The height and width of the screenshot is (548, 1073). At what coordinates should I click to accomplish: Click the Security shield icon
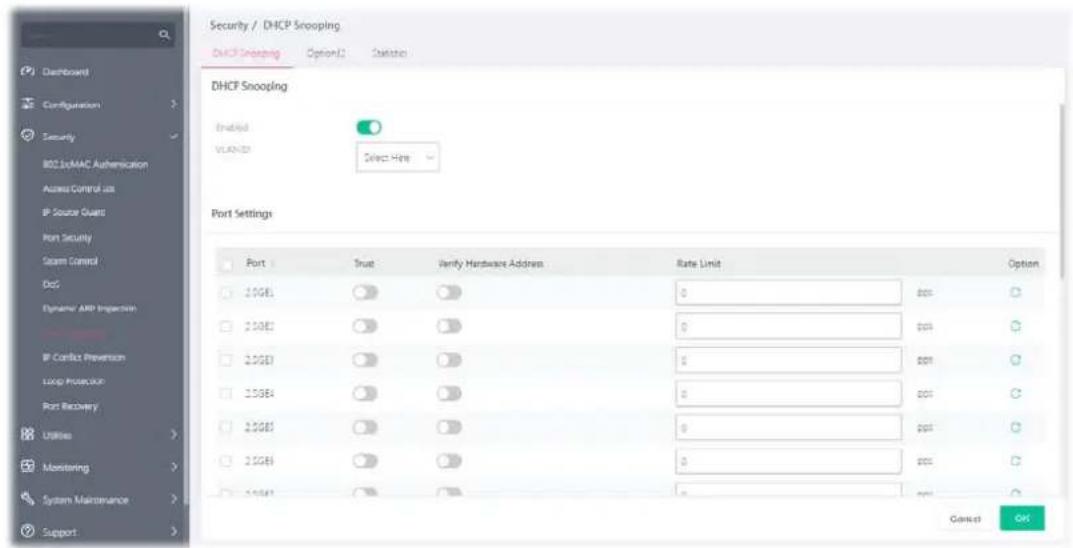29,138
